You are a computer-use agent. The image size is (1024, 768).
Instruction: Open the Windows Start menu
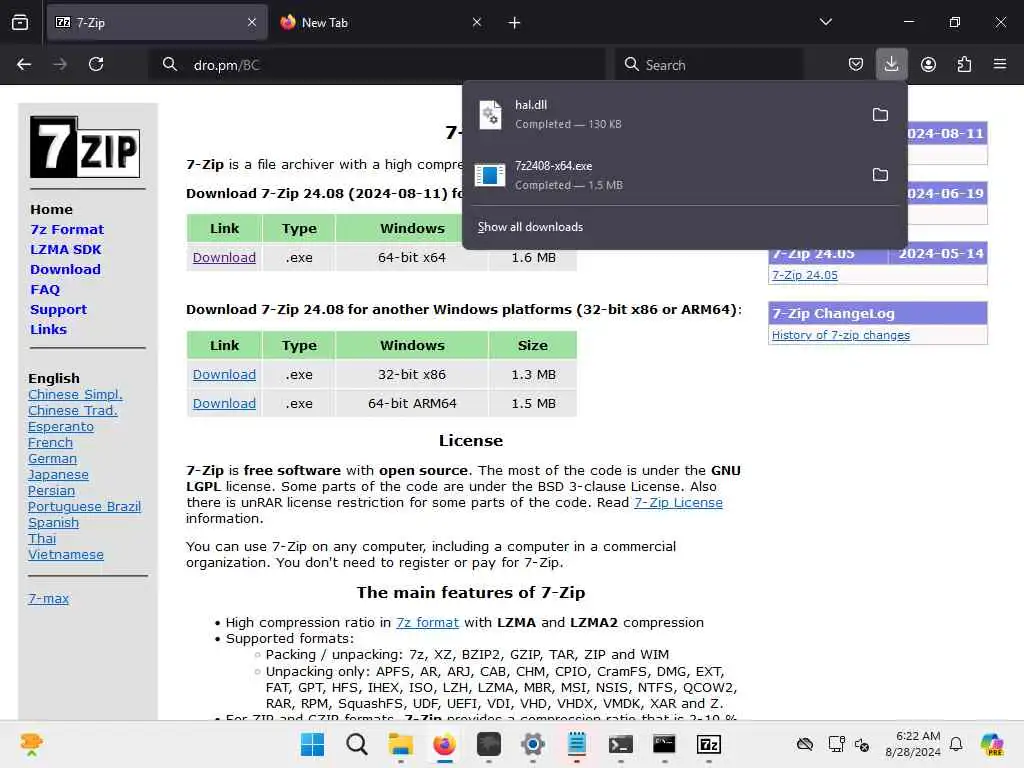click(x=312, y=744)
